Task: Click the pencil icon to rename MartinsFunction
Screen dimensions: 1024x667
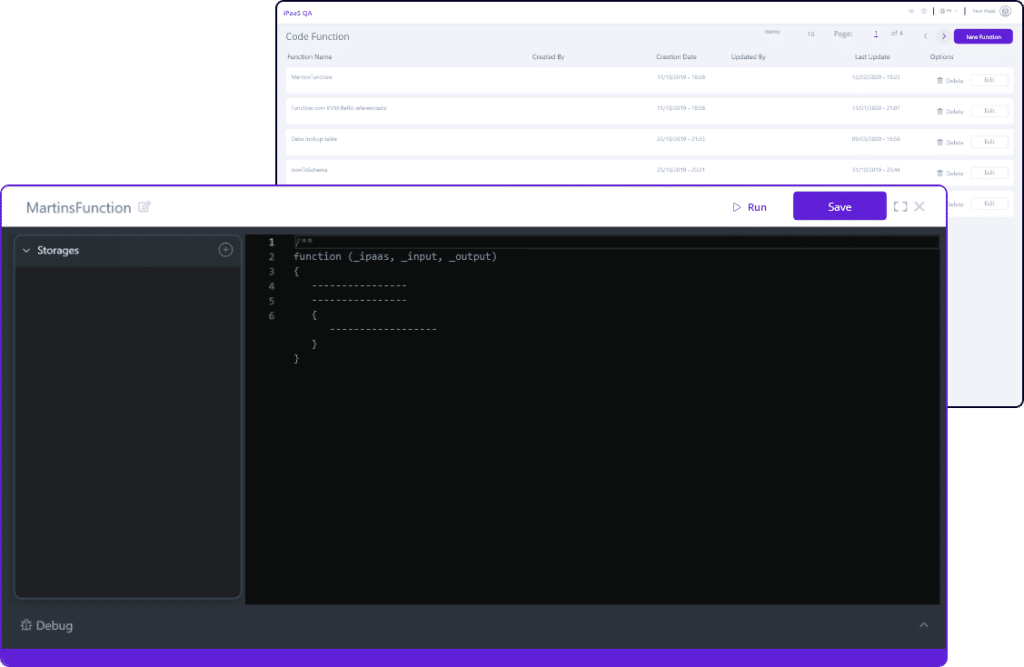Action: [x=143, y=207]
